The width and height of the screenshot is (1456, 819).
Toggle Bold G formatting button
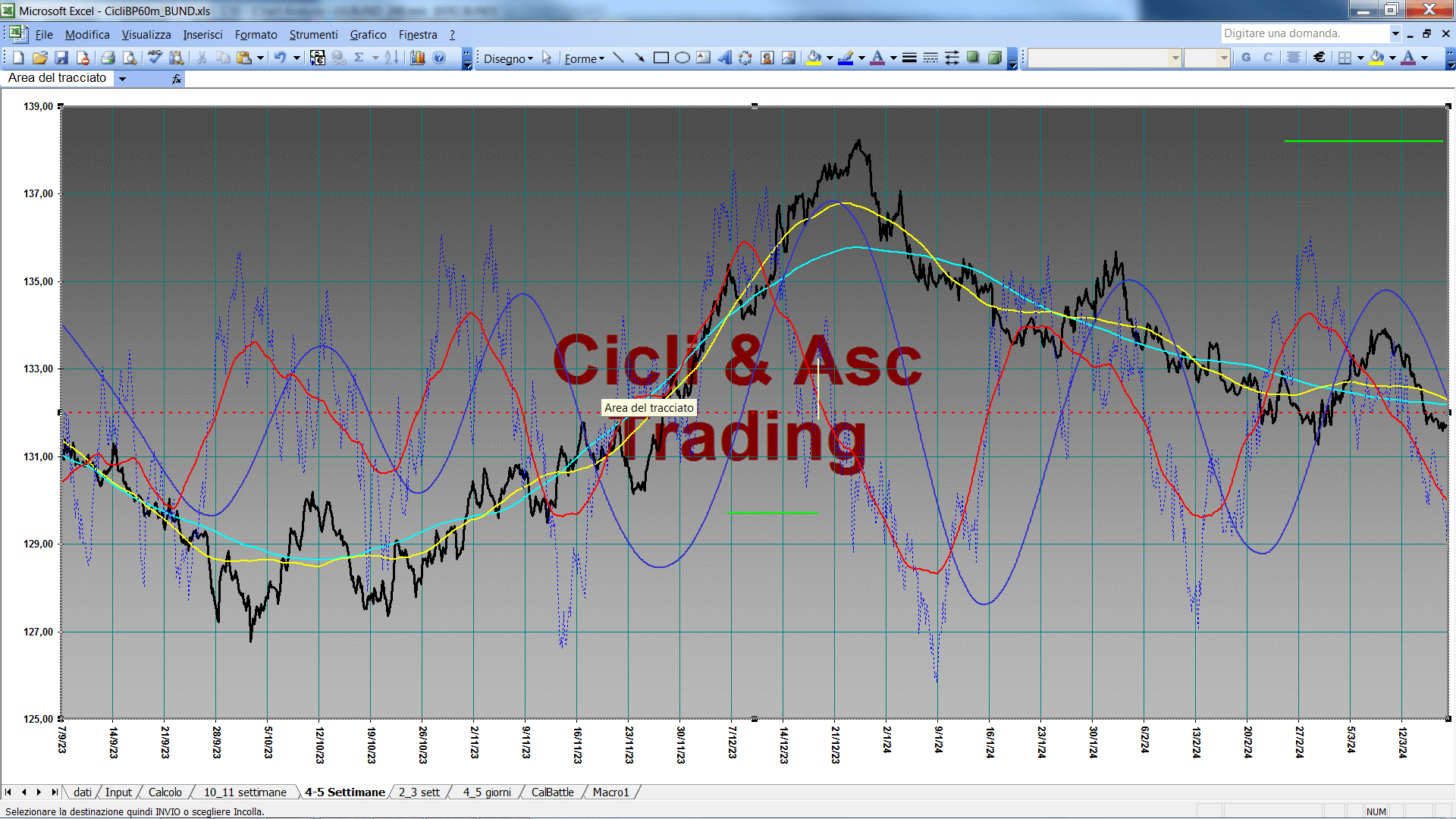tap(1246, 58)
